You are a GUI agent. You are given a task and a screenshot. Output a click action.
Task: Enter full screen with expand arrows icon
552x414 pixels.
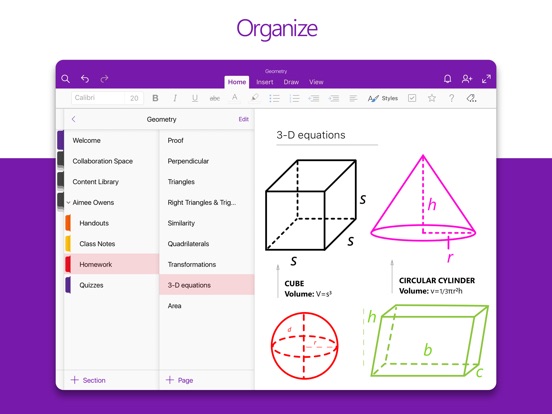click(x=486, y=79)
